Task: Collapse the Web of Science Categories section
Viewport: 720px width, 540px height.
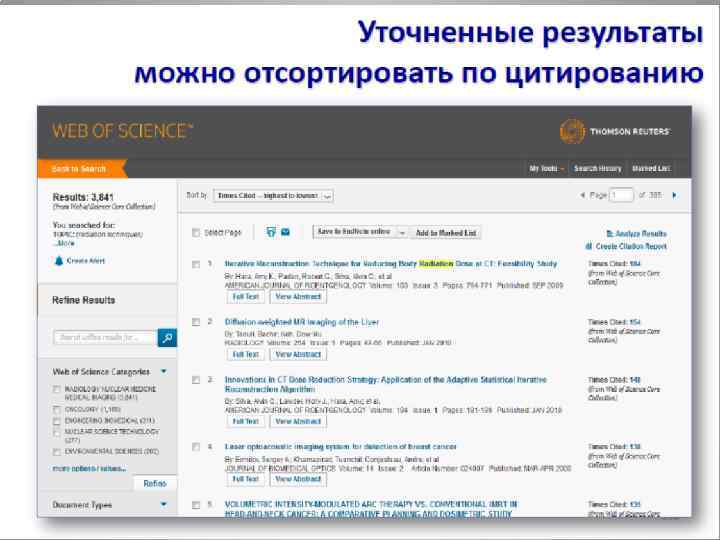Action: [x=164, y=371]
